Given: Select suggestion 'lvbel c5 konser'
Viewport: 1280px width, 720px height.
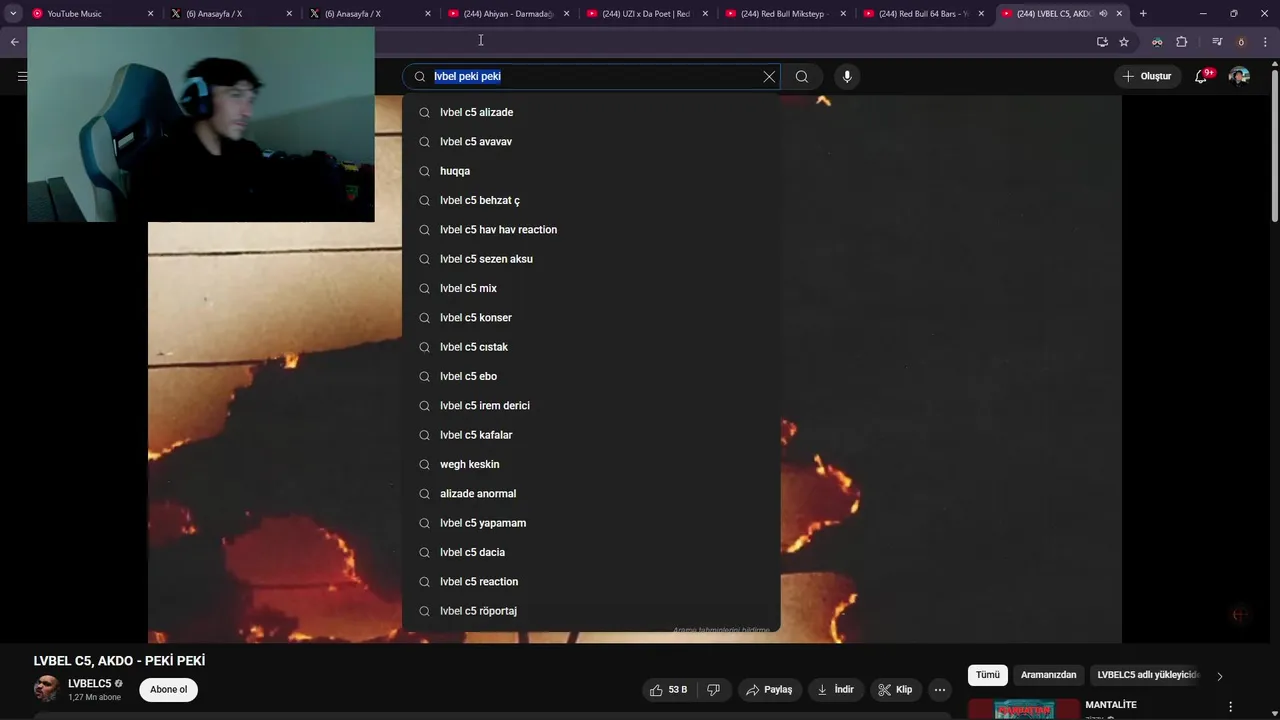Looking at the screenshot, I should pos(591,317).
